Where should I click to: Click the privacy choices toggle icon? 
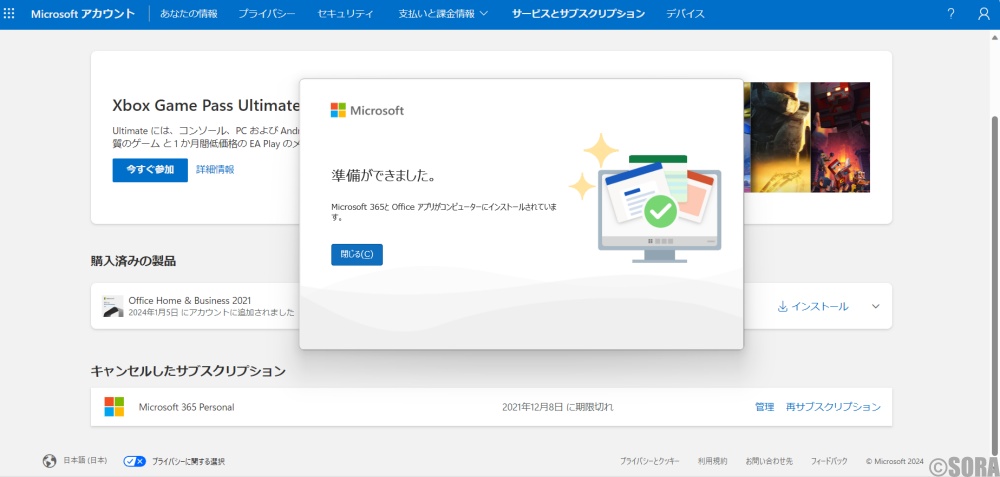(x=135, y=461)
